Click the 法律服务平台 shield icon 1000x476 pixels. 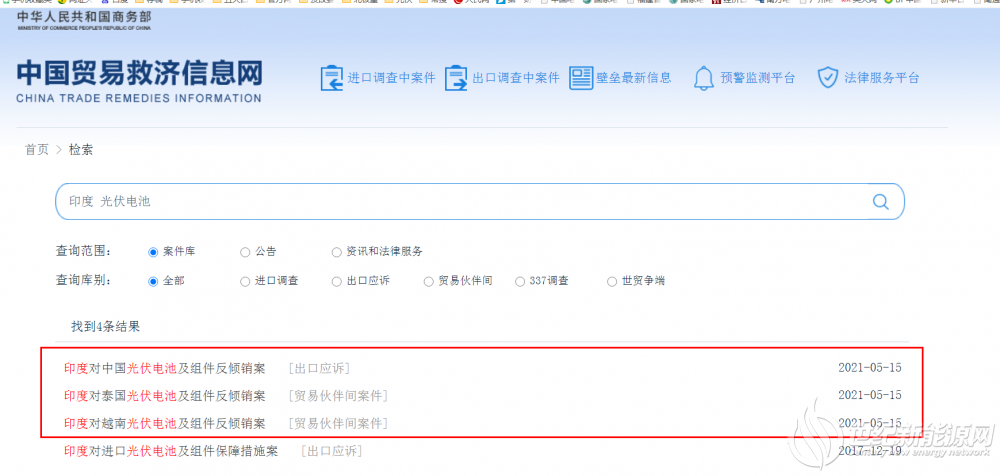[827, 78]
